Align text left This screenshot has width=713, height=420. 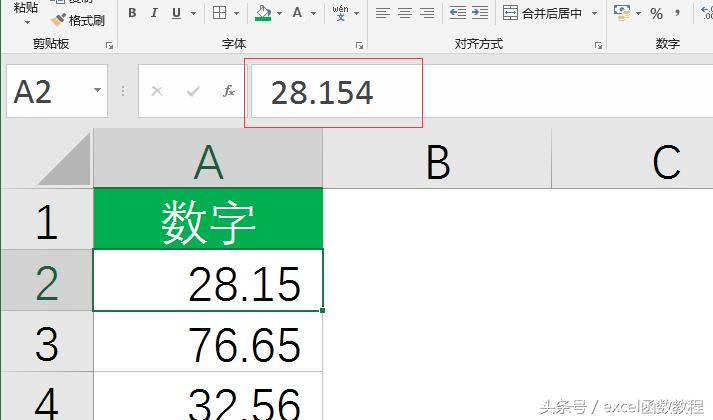[383, 13]
